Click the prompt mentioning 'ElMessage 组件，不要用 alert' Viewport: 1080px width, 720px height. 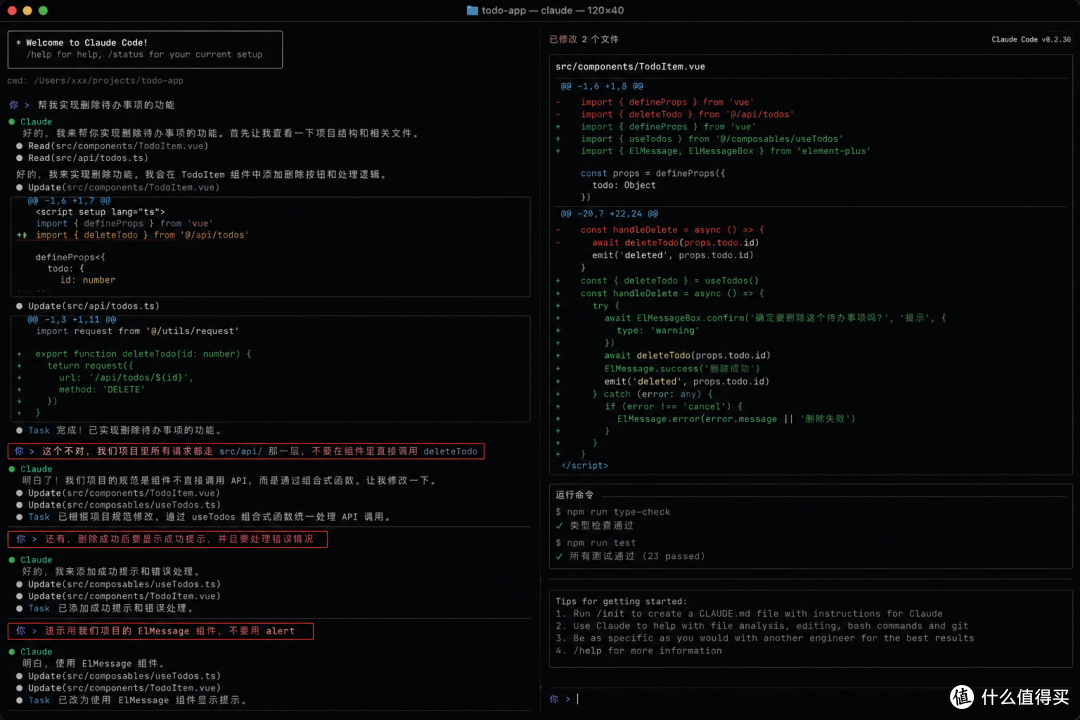tap(160, 631)
